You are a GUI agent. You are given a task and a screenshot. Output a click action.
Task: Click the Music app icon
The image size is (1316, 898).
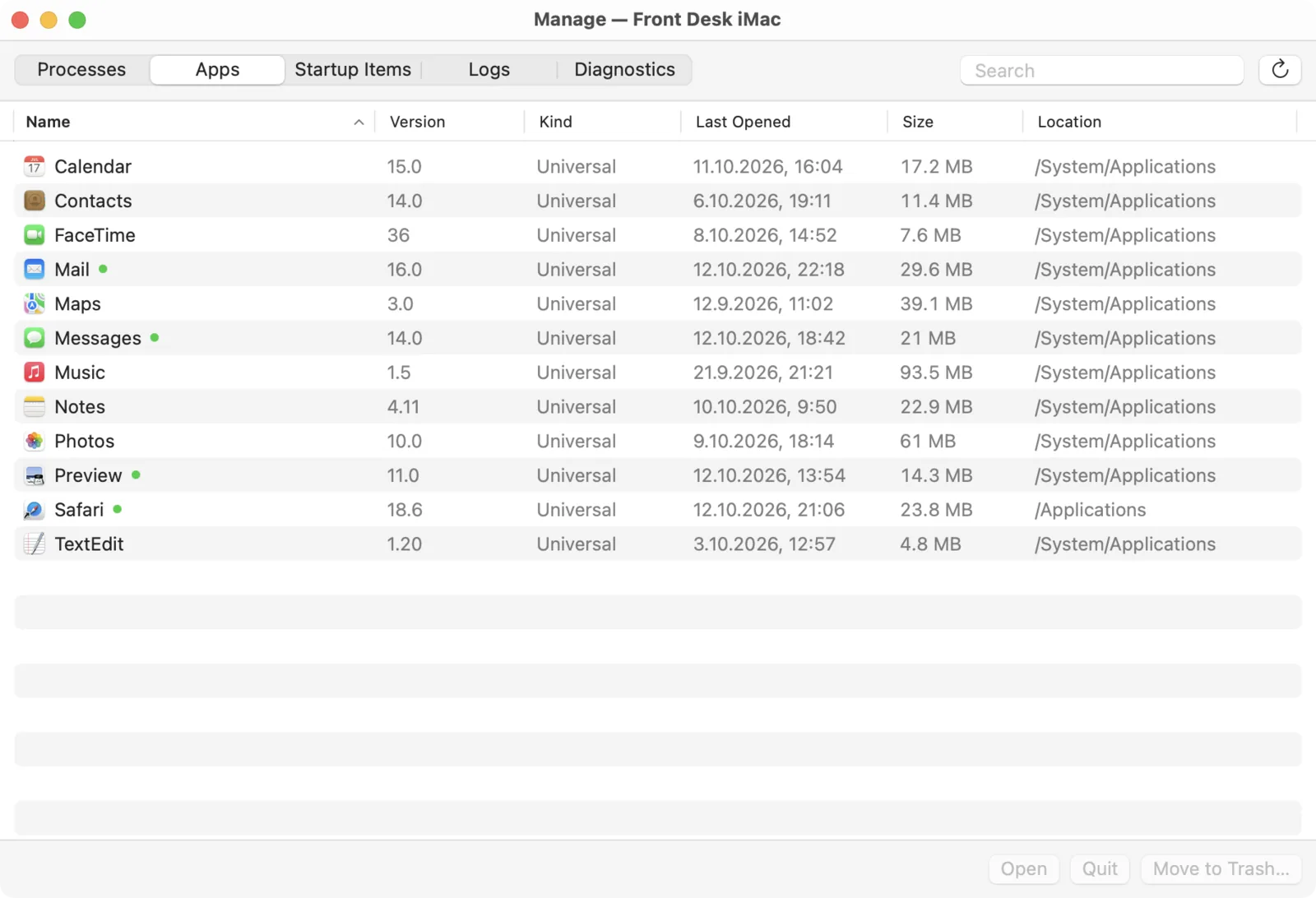point(34,373)
